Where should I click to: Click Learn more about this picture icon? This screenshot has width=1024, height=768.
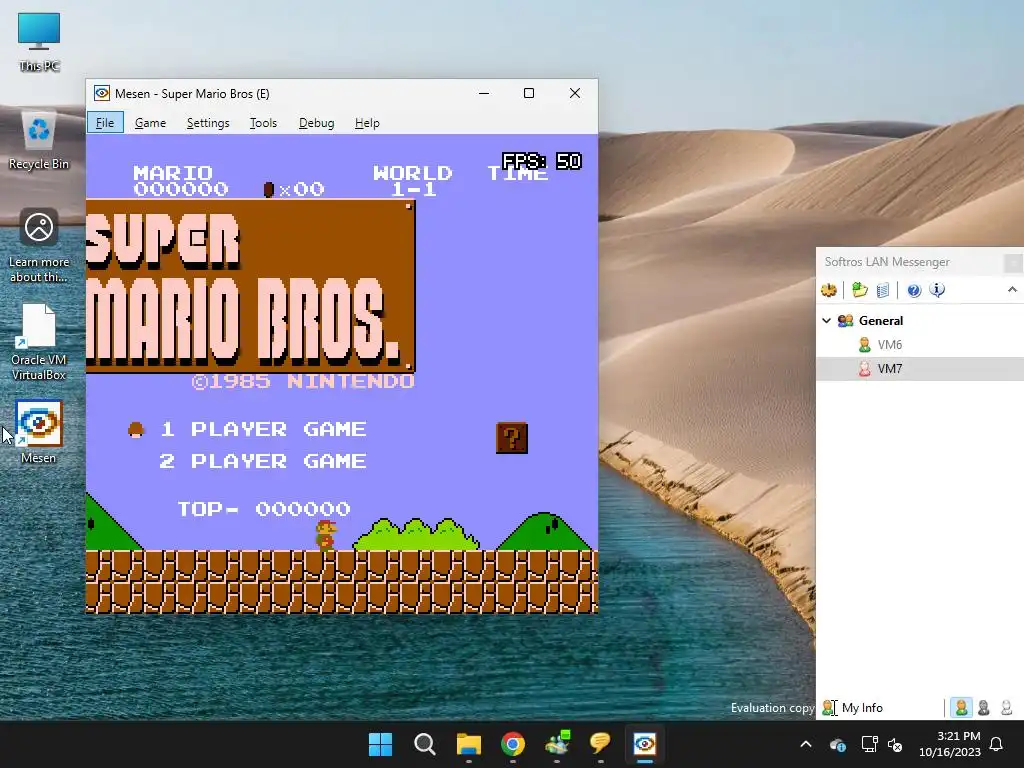click(39, 246)
